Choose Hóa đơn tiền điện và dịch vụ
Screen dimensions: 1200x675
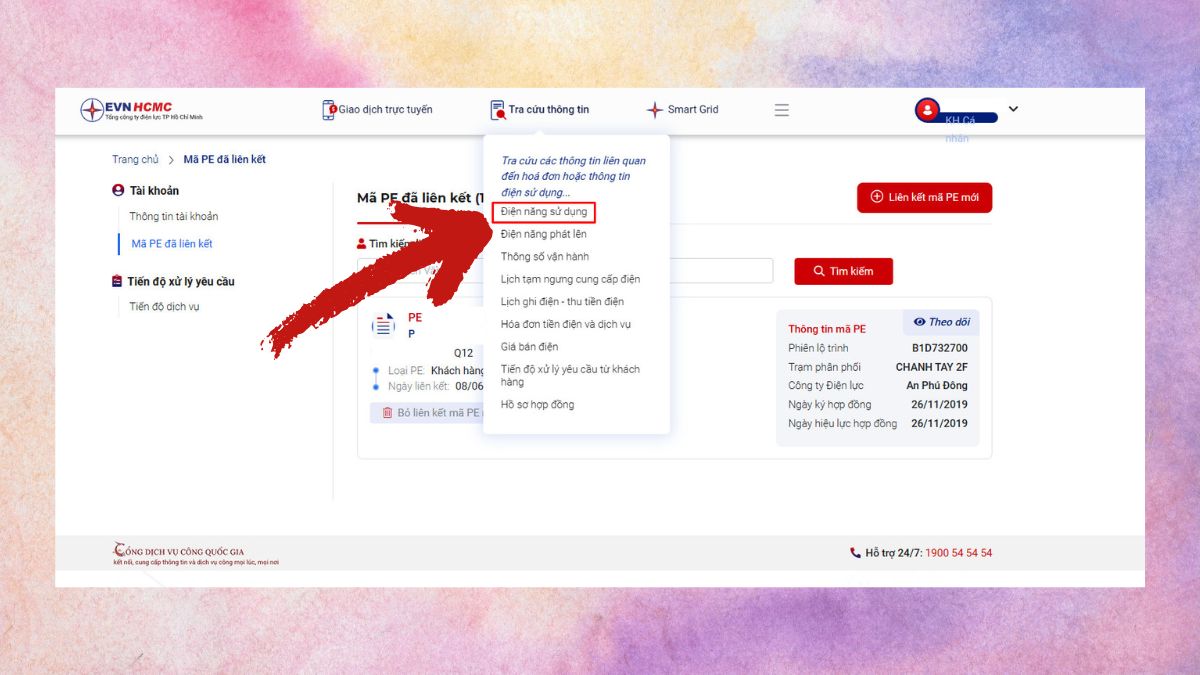[x=565, y=324]
